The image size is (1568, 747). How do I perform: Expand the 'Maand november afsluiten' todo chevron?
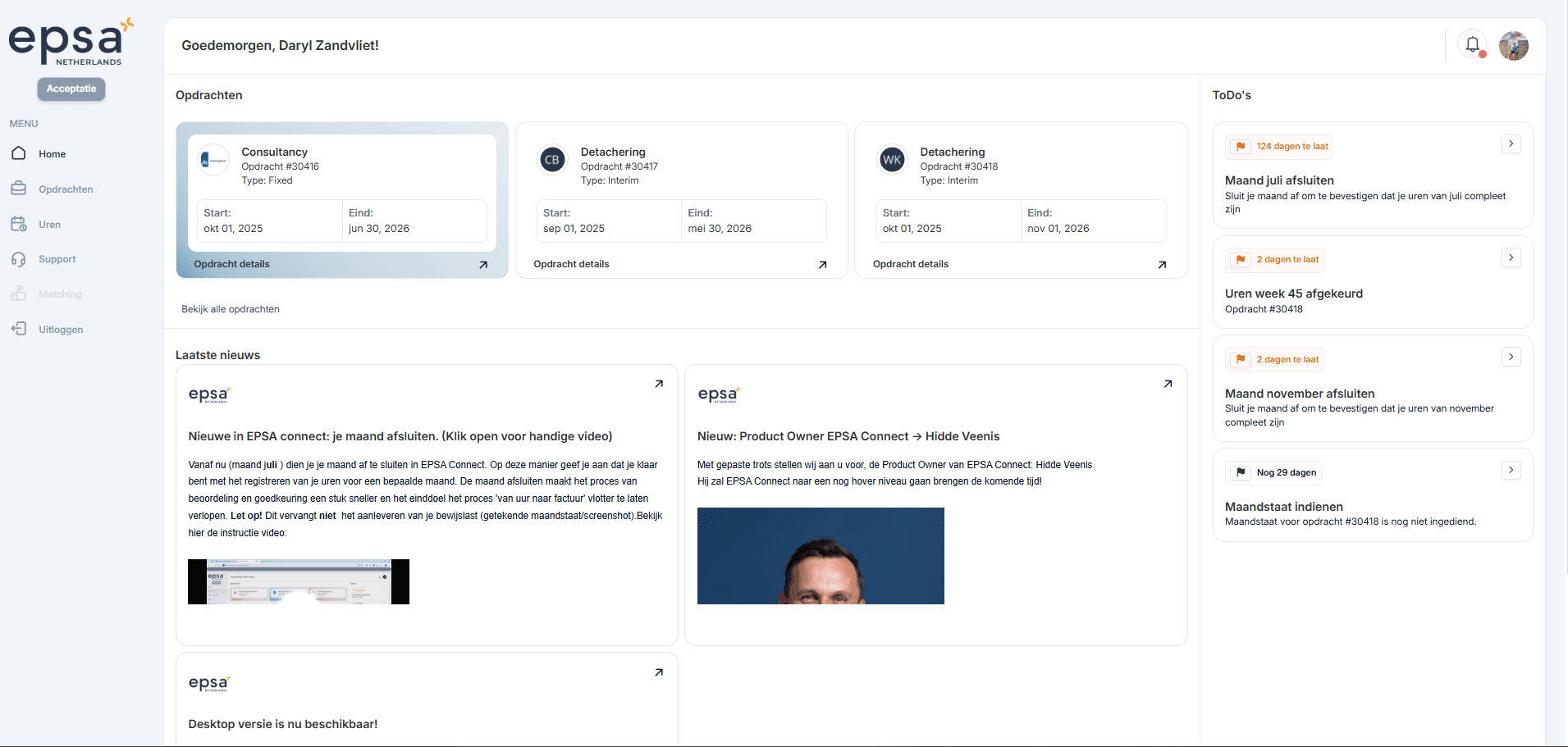pos(1511,357)
